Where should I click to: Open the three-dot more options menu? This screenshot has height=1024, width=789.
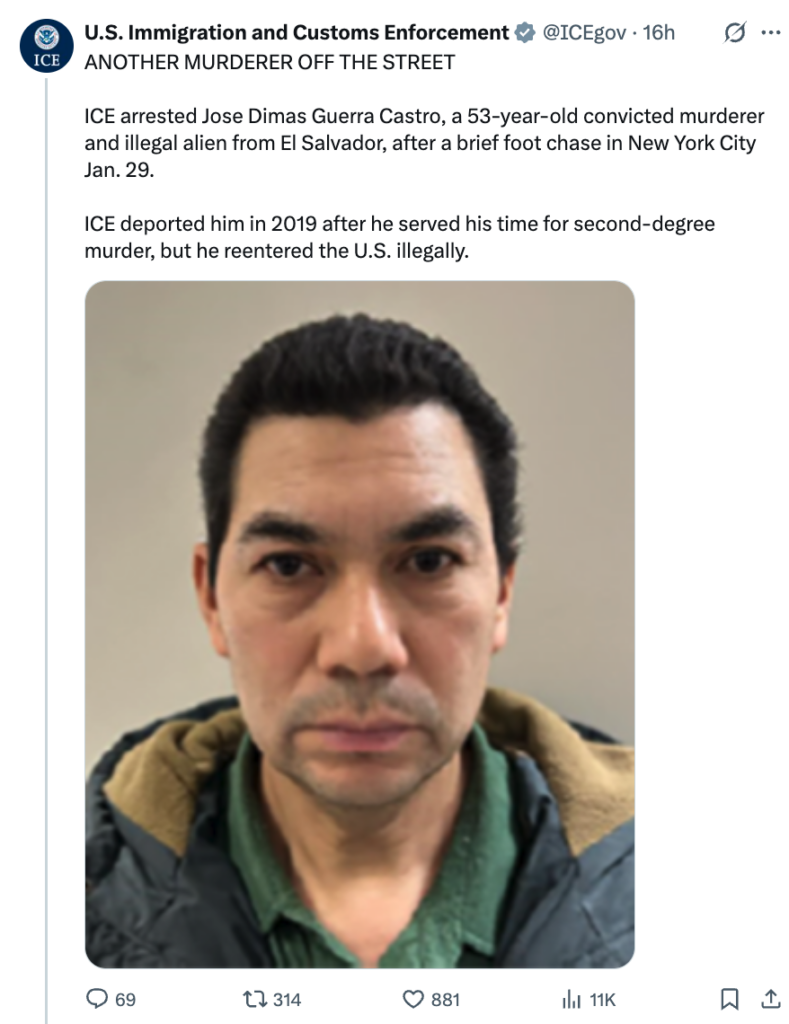771,32
